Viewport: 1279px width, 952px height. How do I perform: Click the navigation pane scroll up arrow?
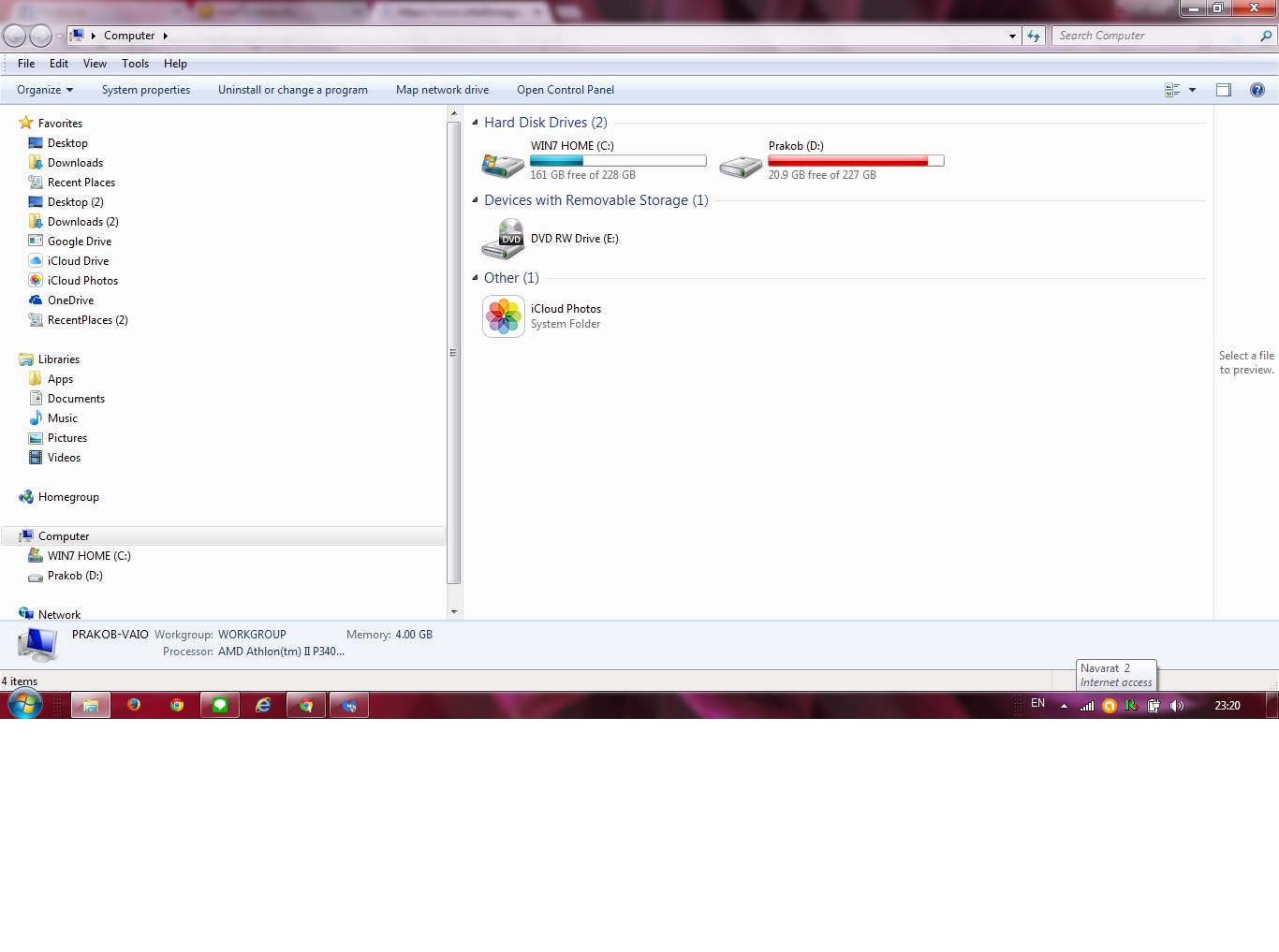(x=454, y=113)
